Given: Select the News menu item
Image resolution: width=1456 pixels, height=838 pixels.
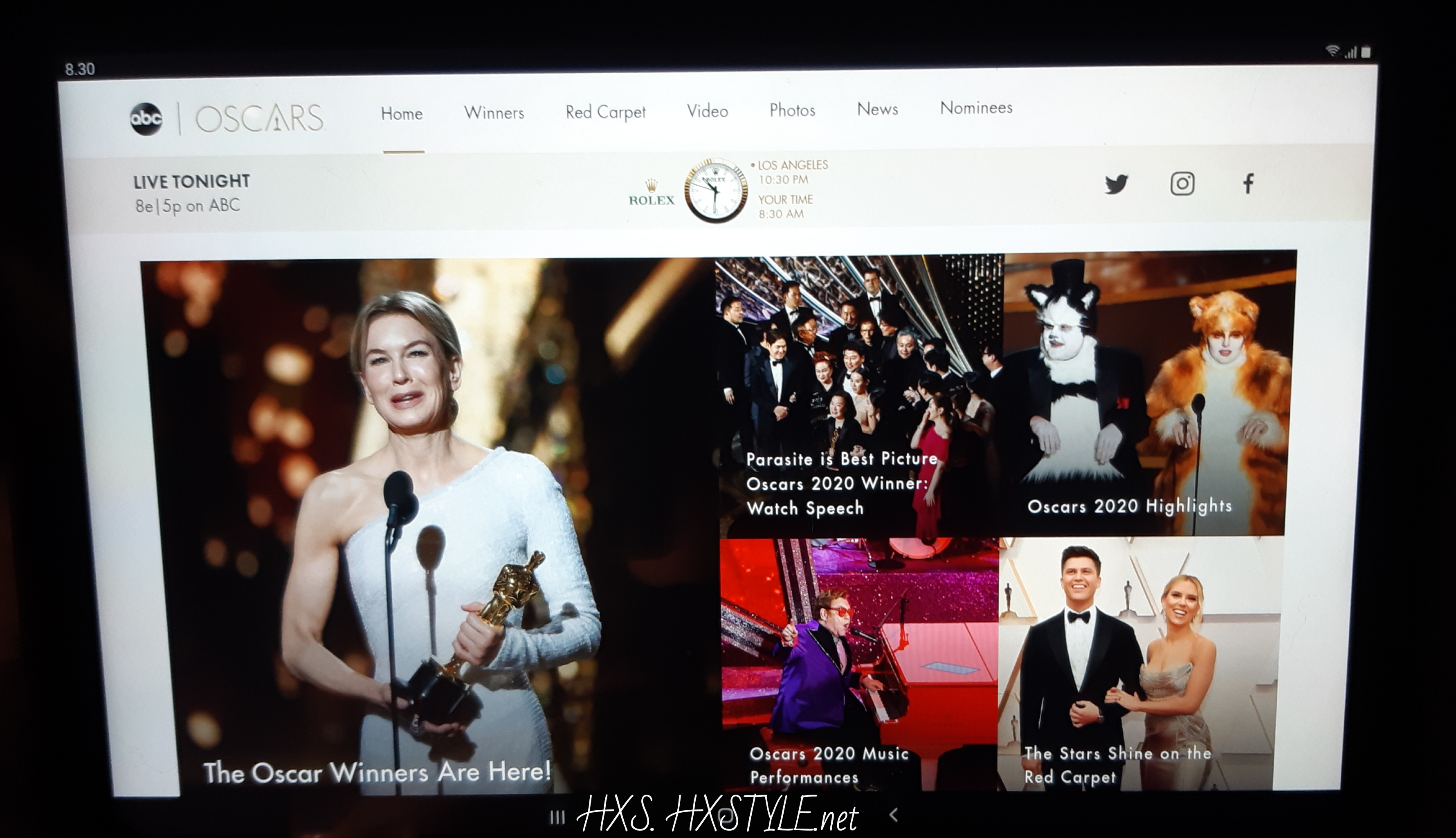Looking at the screenshot, I should (x=877, y=109).
